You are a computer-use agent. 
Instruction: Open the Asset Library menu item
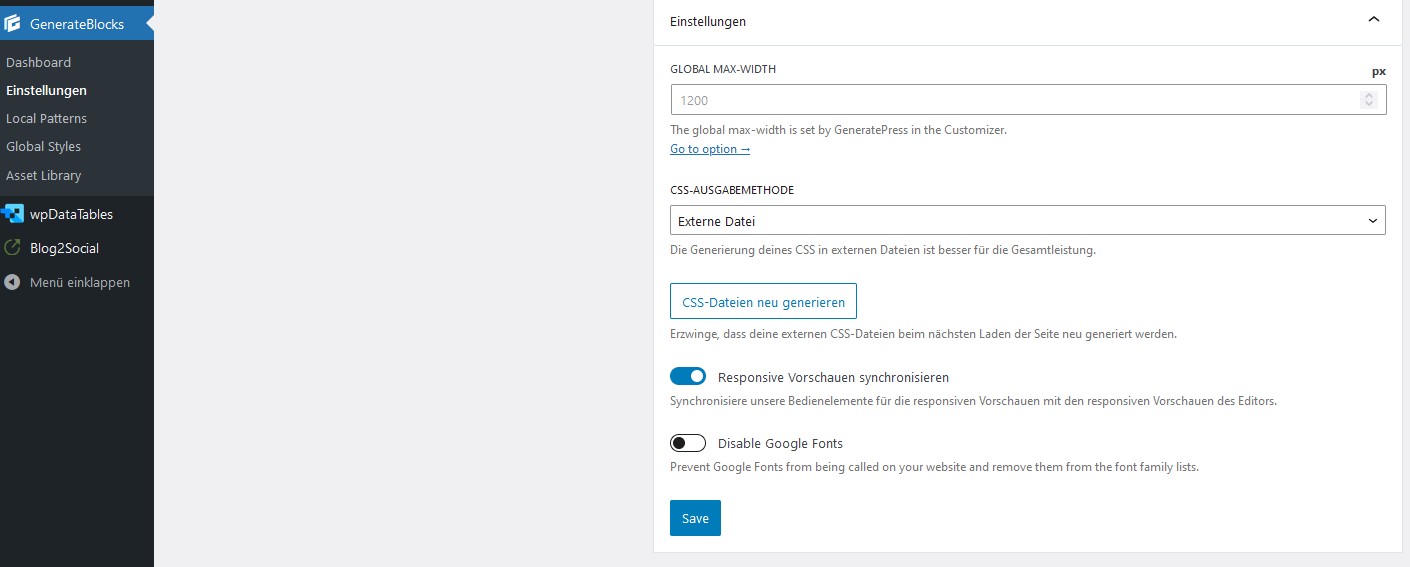pos(43,175)
